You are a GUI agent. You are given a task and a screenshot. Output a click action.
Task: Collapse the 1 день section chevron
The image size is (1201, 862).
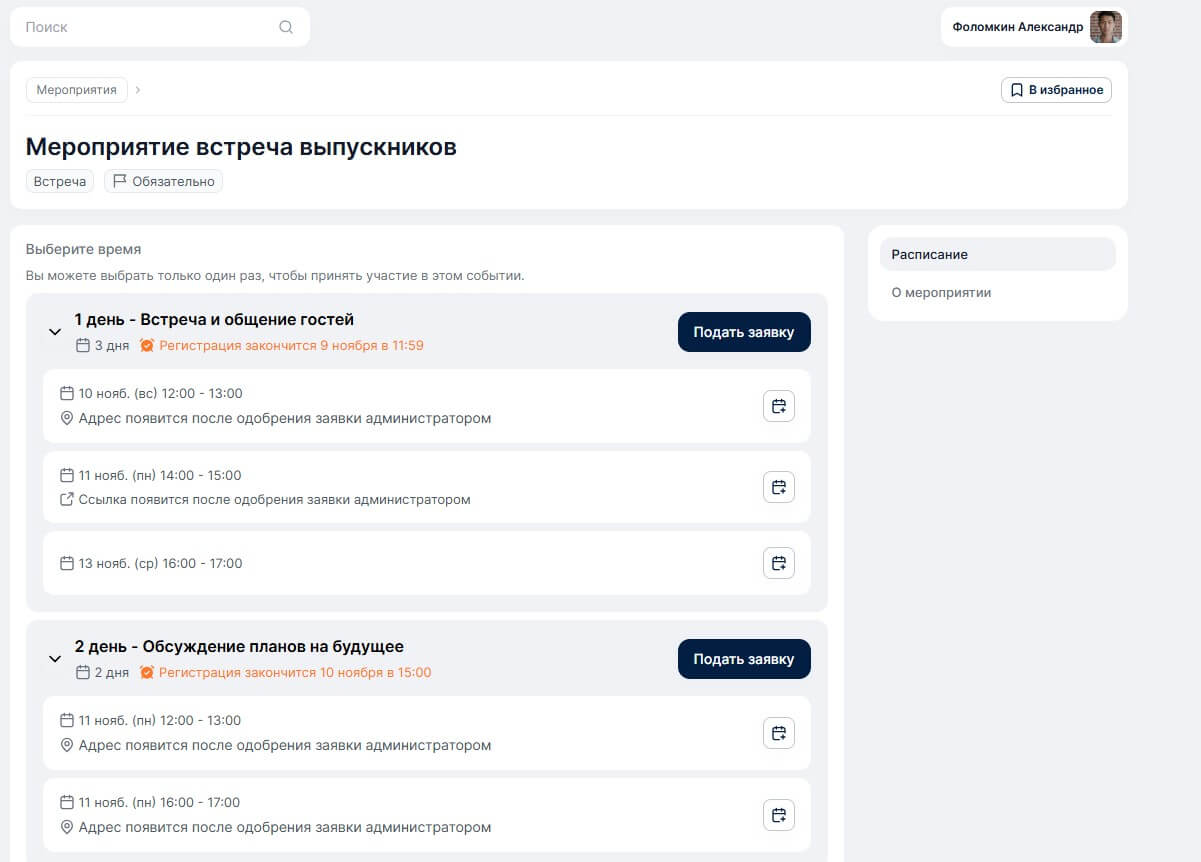pos(55,332)
